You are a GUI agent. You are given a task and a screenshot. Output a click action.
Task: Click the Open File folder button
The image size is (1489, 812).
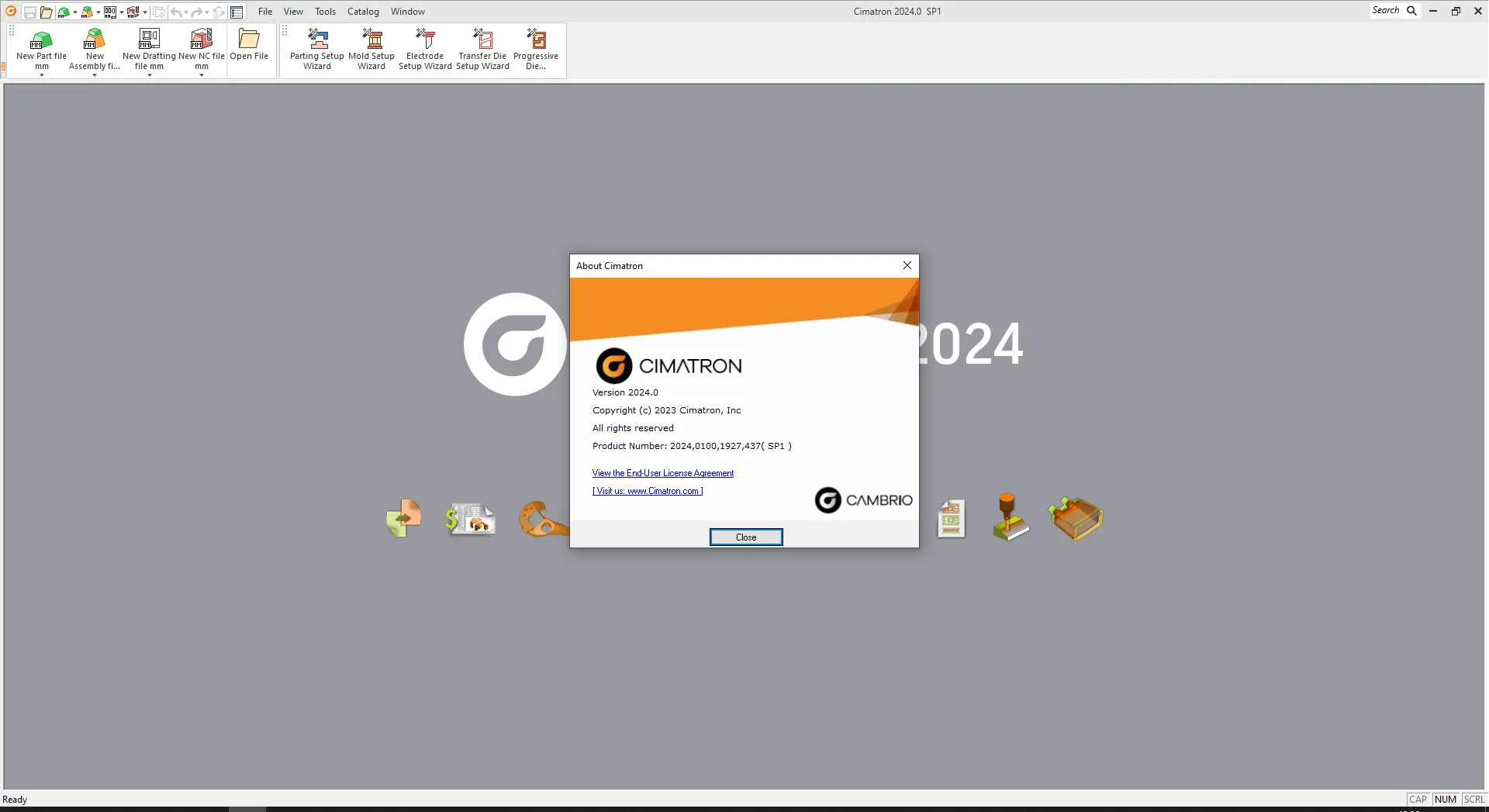click(x=249, y=45)
